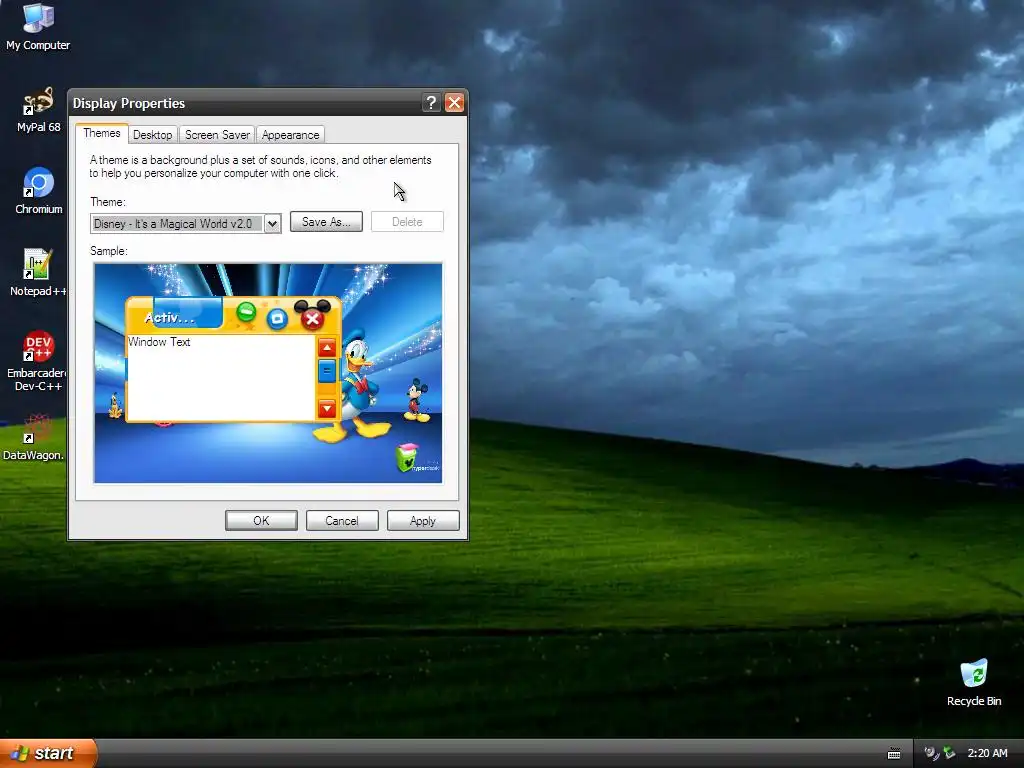The image size is (1024, 768).
Task: Click the blue scrollbar thumb in sample
Action: pos(327,371)
